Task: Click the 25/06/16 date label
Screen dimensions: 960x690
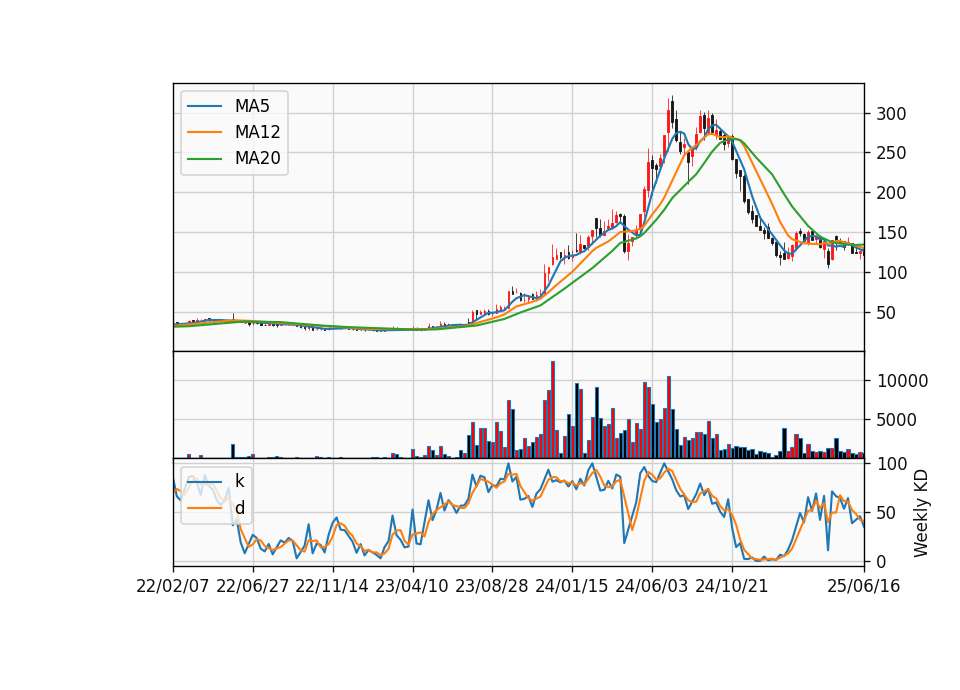Action: point(864,586)
